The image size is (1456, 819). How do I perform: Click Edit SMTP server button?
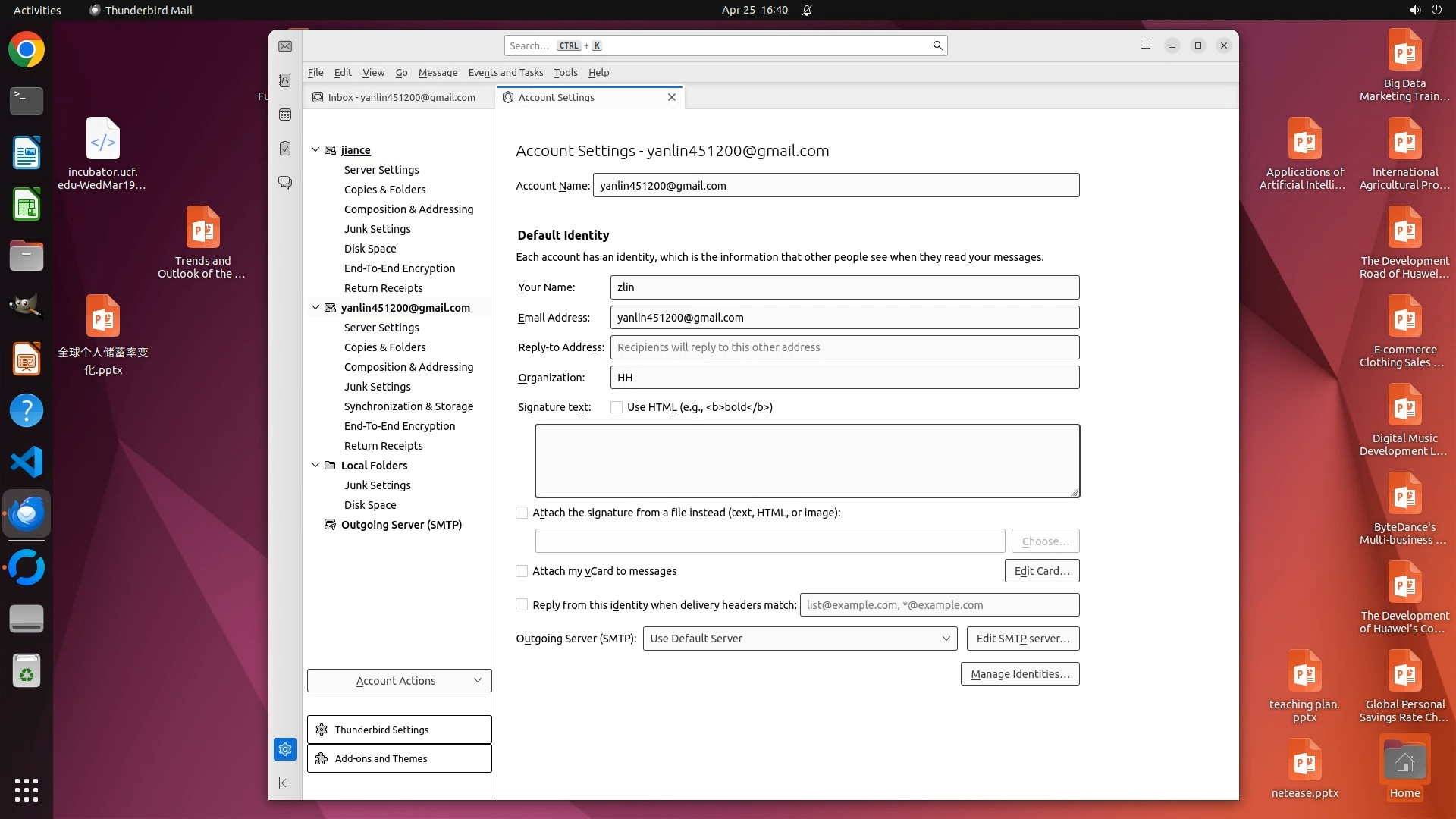1022,639
